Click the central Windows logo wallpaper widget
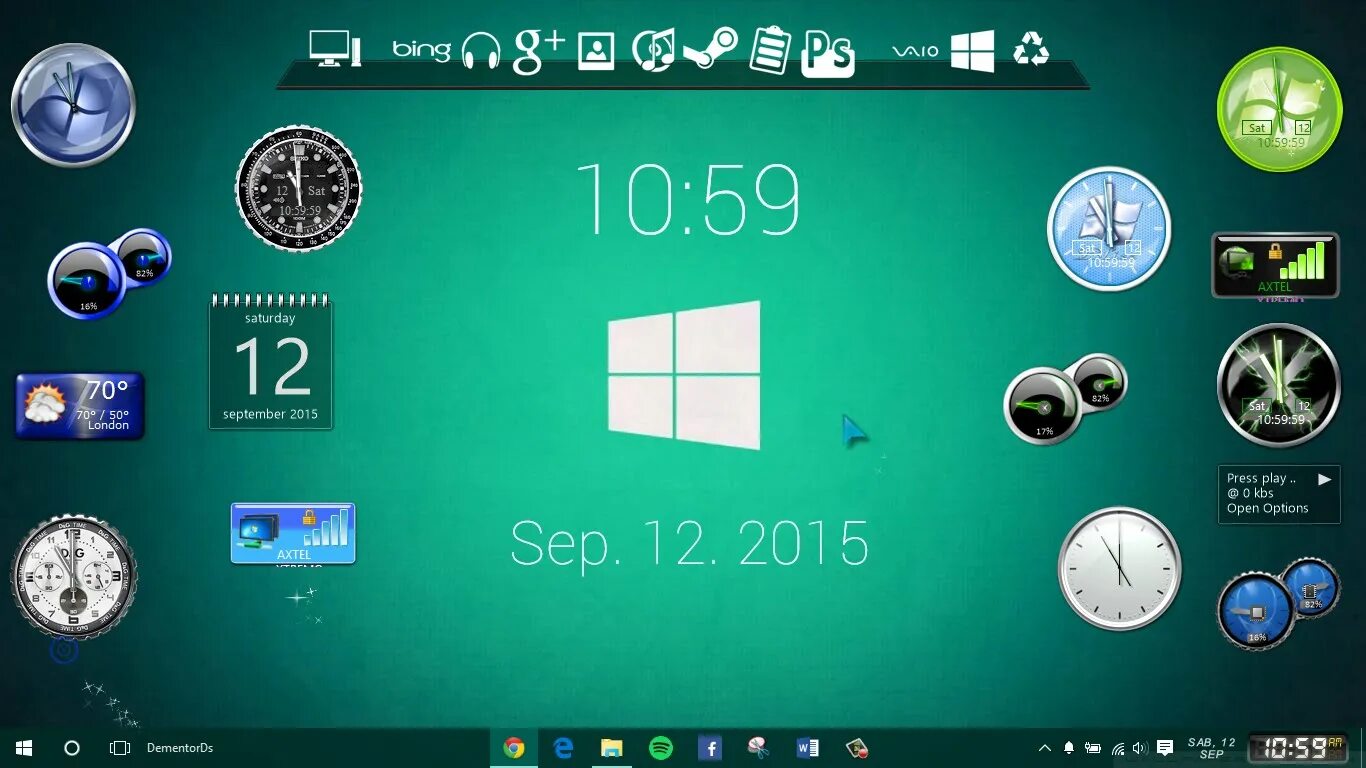Screen dimensions: 1366x768 (684, 375)
